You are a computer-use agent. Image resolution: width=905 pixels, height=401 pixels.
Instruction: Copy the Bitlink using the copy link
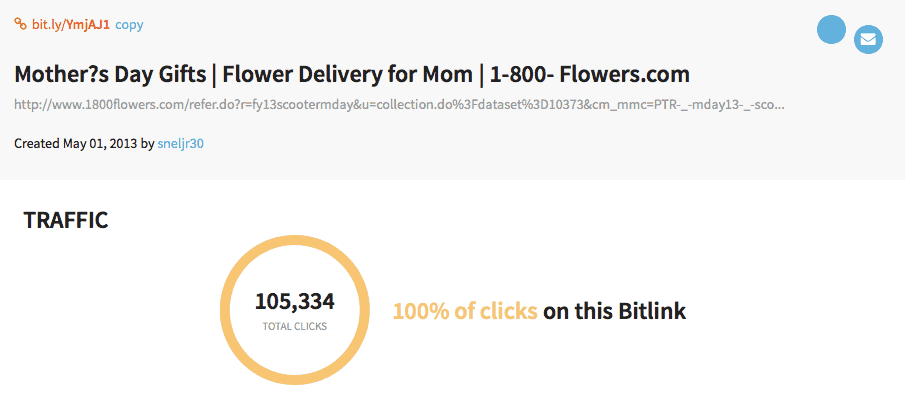click(x=129, y=25)
